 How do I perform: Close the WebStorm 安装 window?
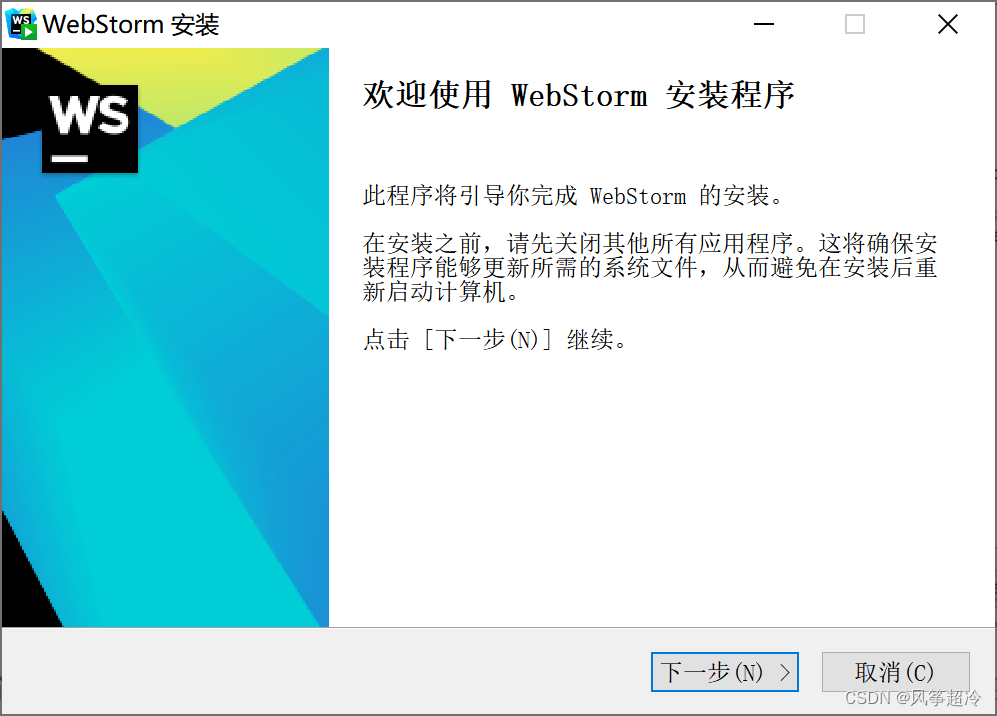[x=947, y=24]
